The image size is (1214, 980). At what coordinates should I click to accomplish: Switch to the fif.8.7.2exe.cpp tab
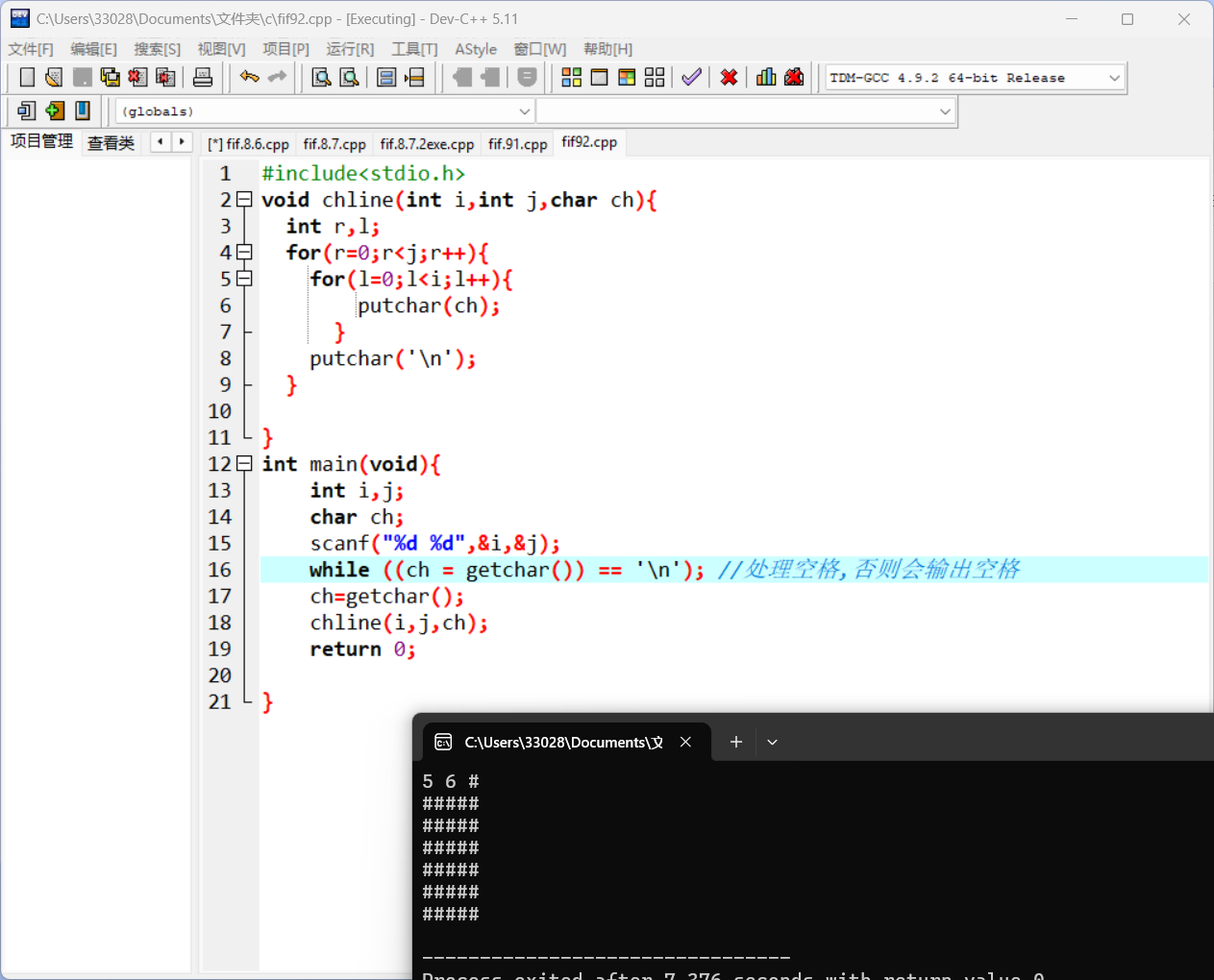coord(427,144)
